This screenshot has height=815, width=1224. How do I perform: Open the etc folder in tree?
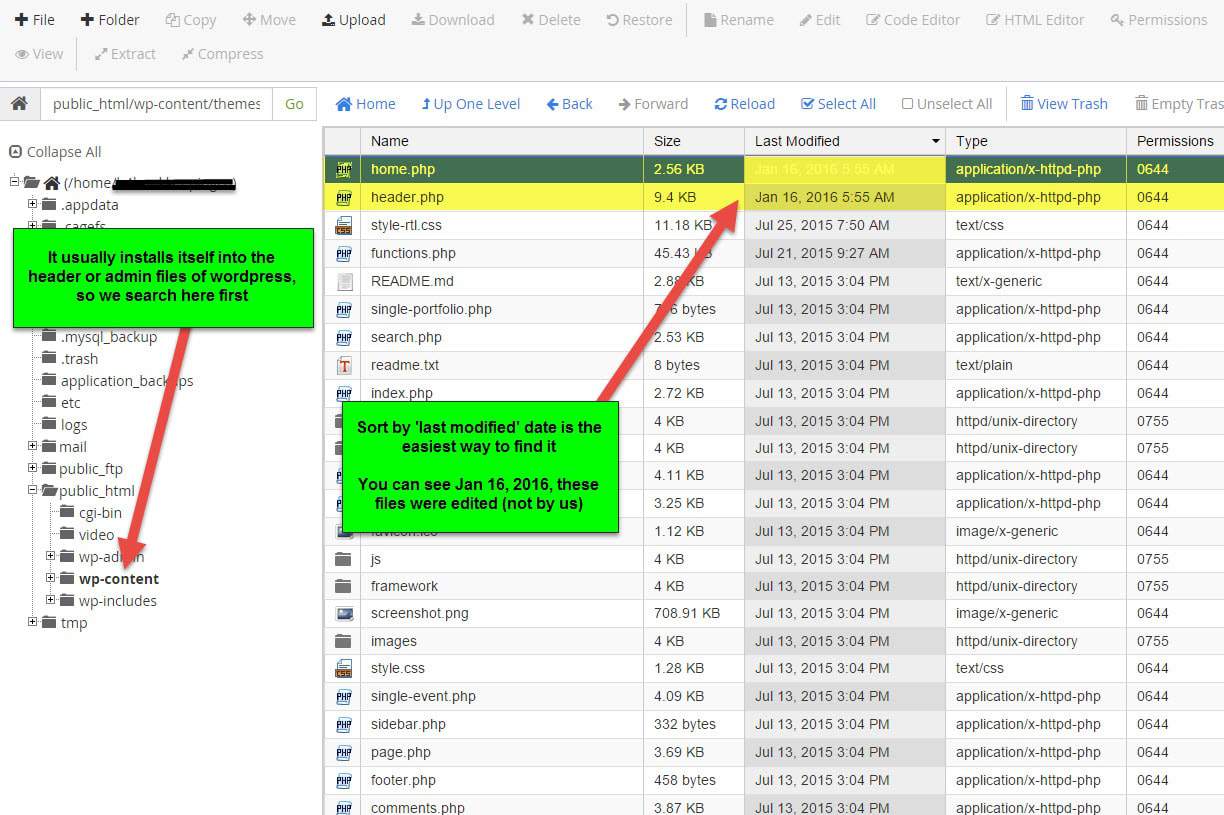click(70, 403)
